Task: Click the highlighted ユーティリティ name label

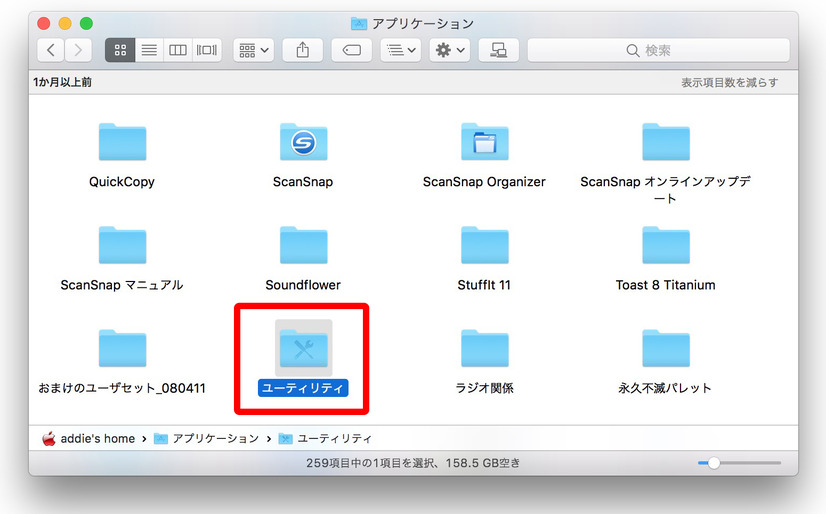Action: tap(303, 388)
